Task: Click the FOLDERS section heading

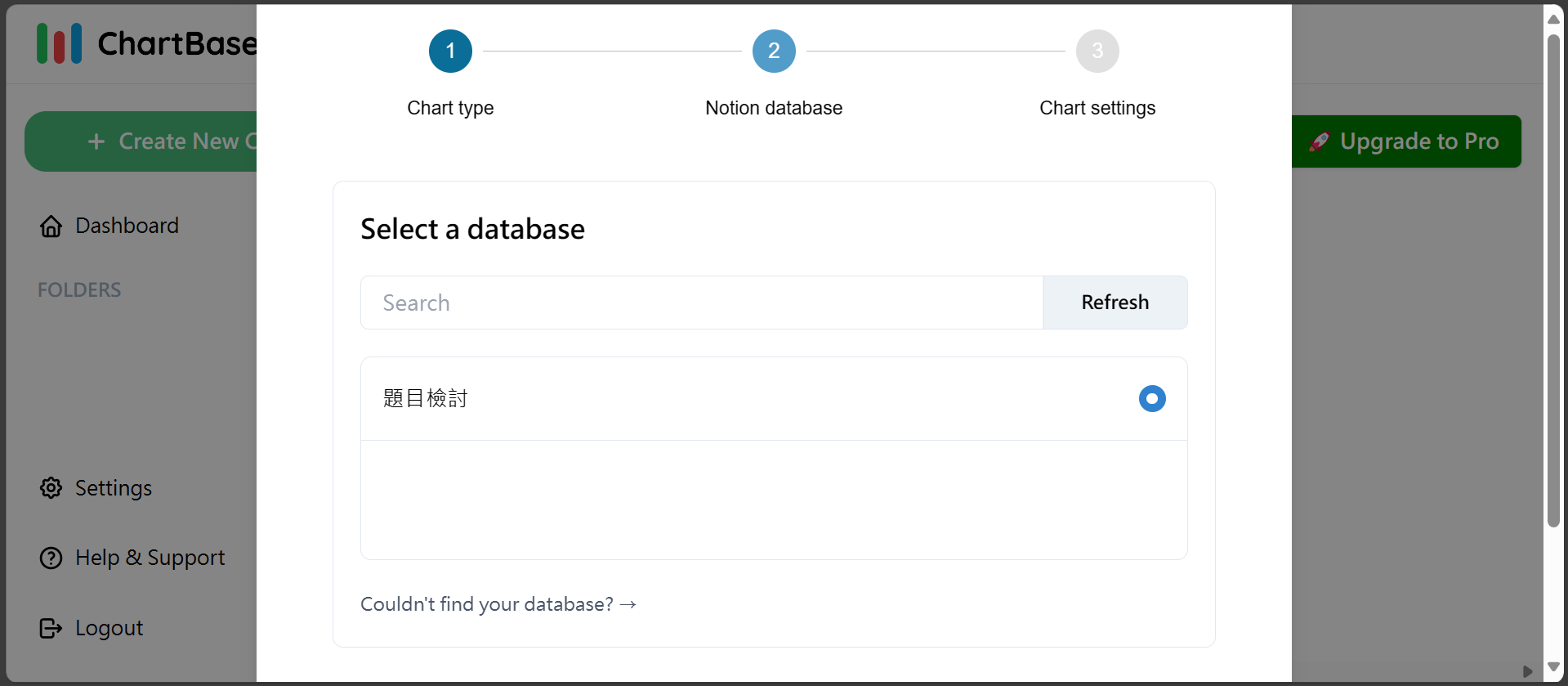Action: 79,290
